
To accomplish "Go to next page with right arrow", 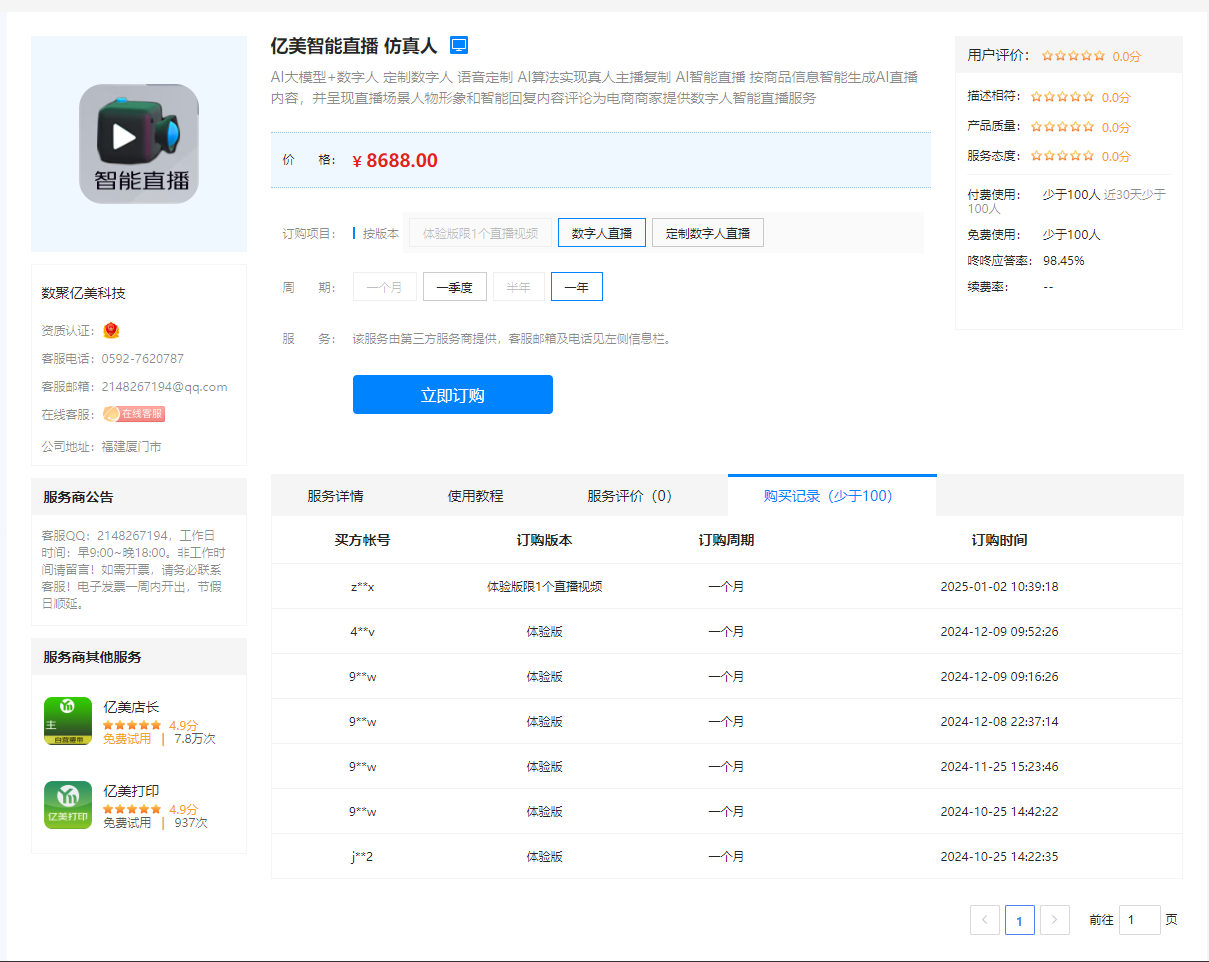I will coord(1055,920).
